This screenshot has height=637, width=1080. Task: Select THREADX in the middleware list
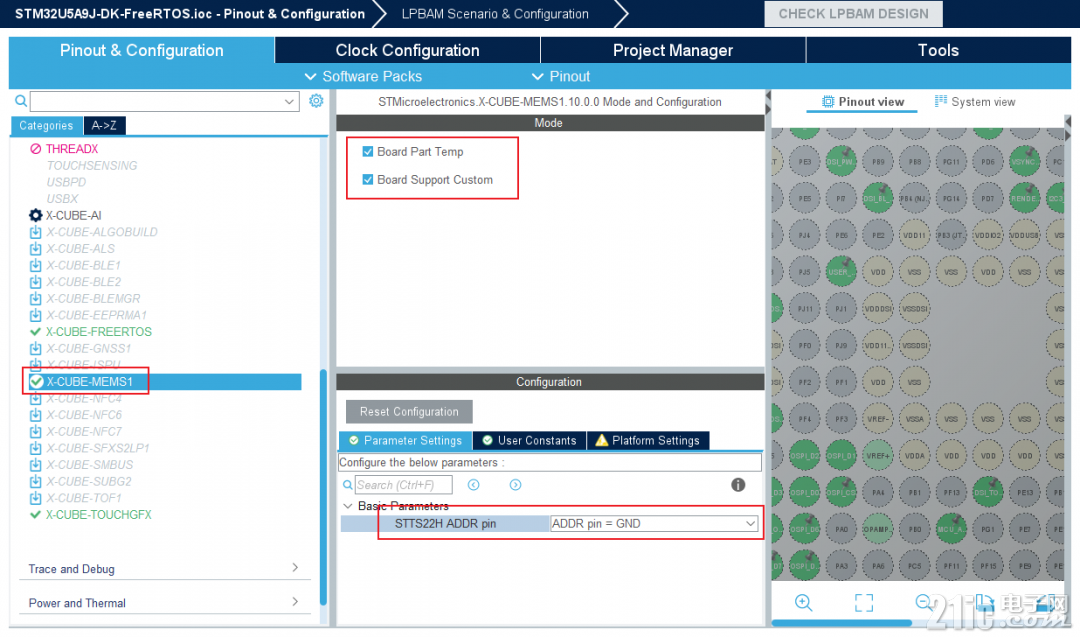(x=72, y=149)
